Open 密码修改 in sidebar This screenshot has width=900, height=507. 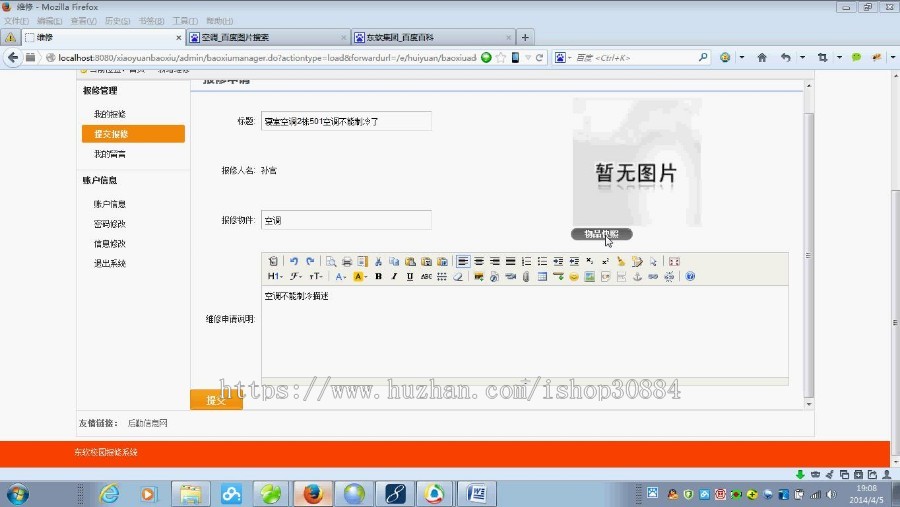tap(110, 224)
